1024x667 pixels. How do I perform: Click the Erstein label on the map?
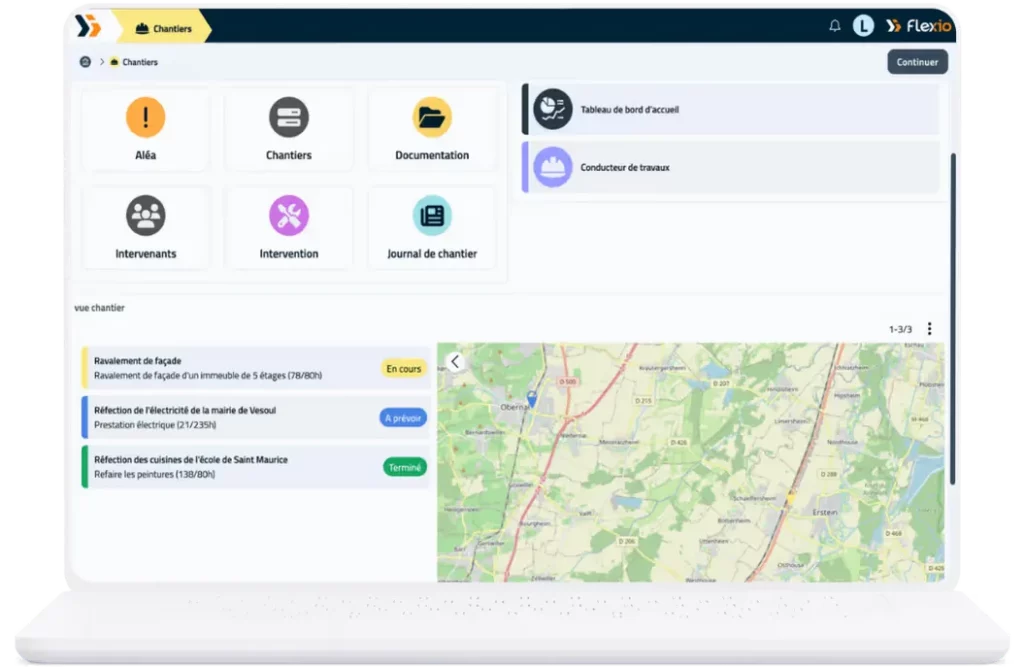pyautogui.click(x=825, y=512)
